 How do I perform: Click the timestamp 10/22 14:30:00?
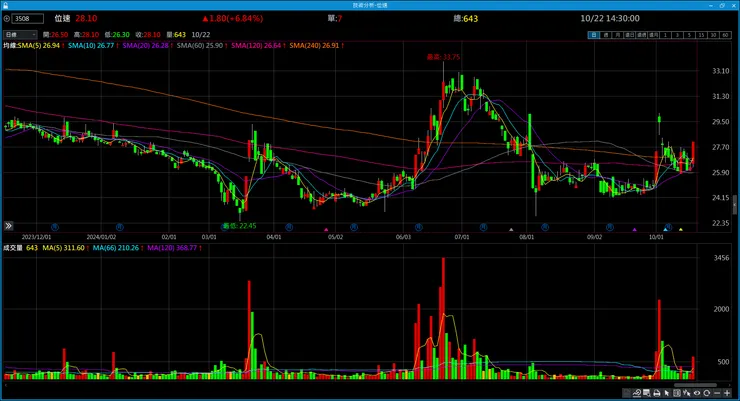(610, 18)
